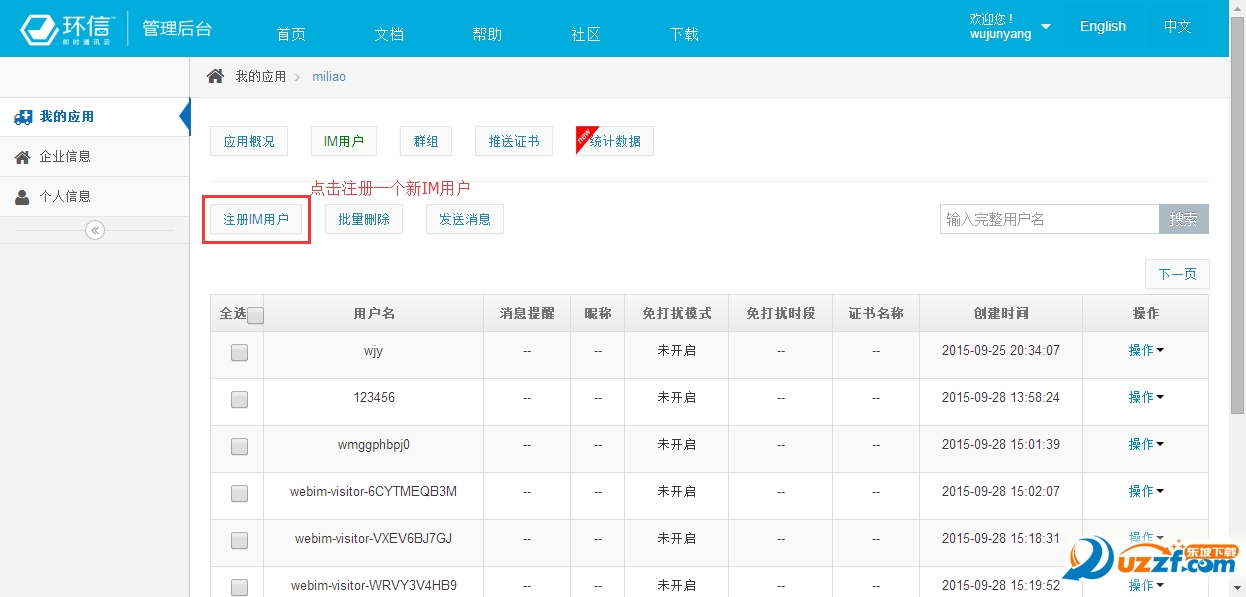This screenshot has height=597, width=1246.
Task: Click the house icon beside 企业信息
Action: click(x=23, y=157)
